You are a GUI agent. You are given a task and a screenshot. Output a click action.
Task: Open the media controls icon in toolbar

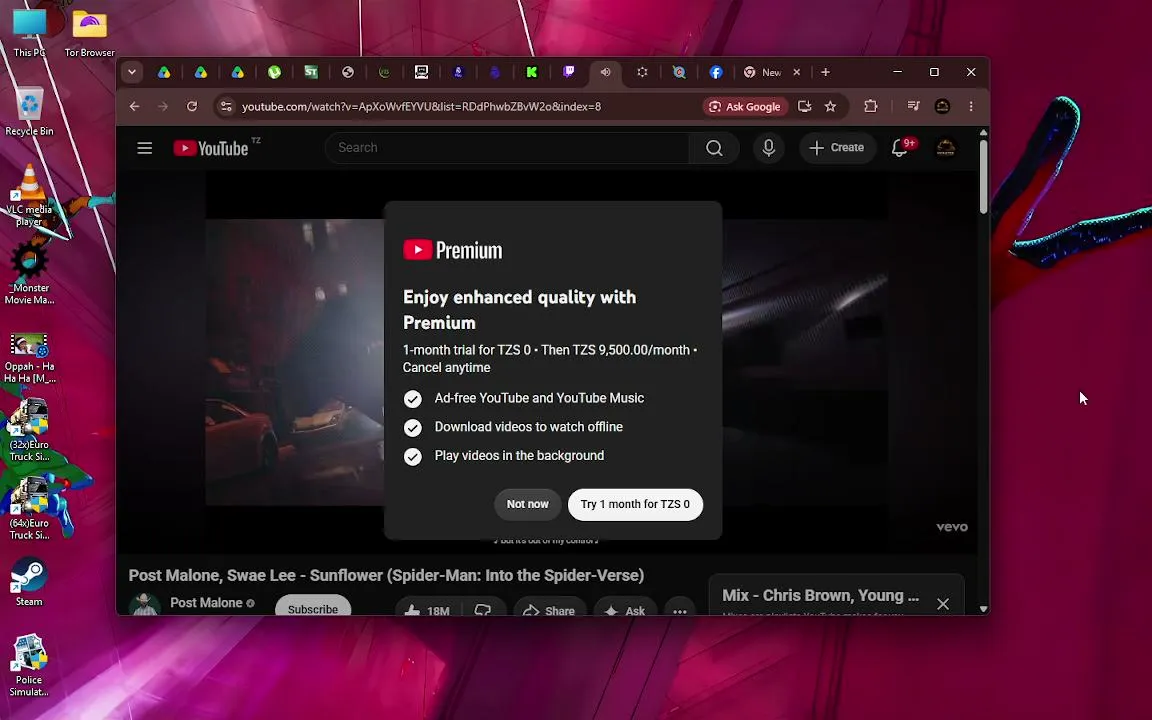point(913,107)
